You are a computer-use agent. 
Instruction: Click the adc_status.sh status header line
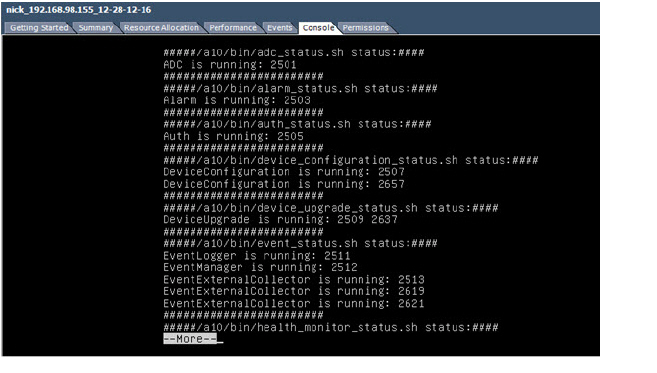pos(294,52)
